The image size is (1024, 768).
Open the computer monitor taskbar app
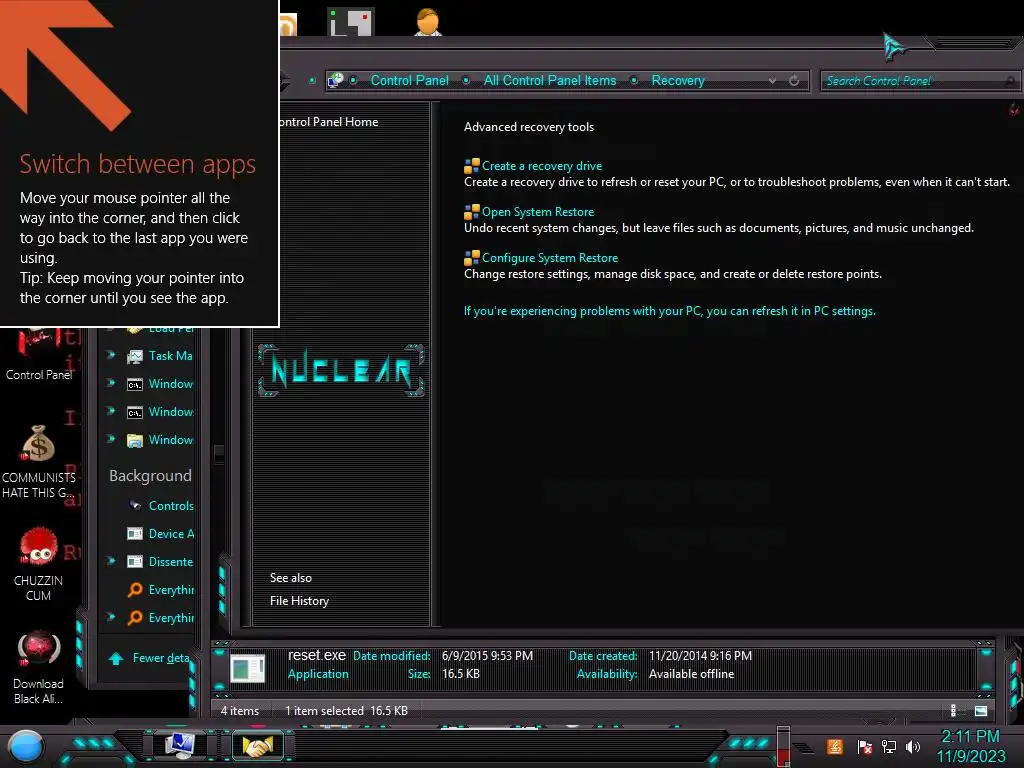(179, 745)
